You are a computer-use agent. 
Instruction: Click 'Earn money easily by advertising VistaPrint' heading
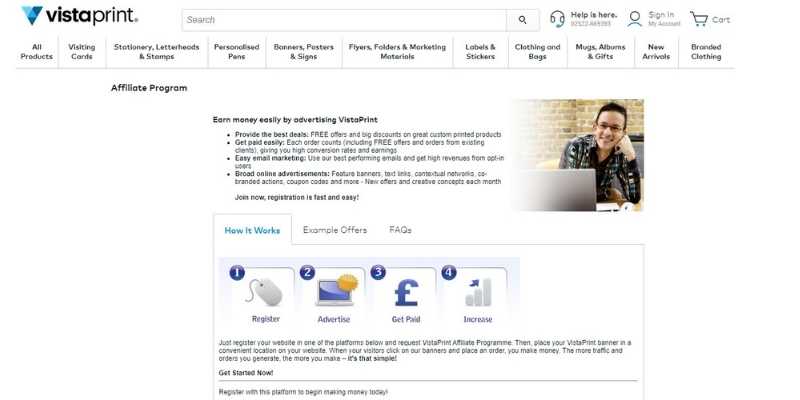(295, 120)
